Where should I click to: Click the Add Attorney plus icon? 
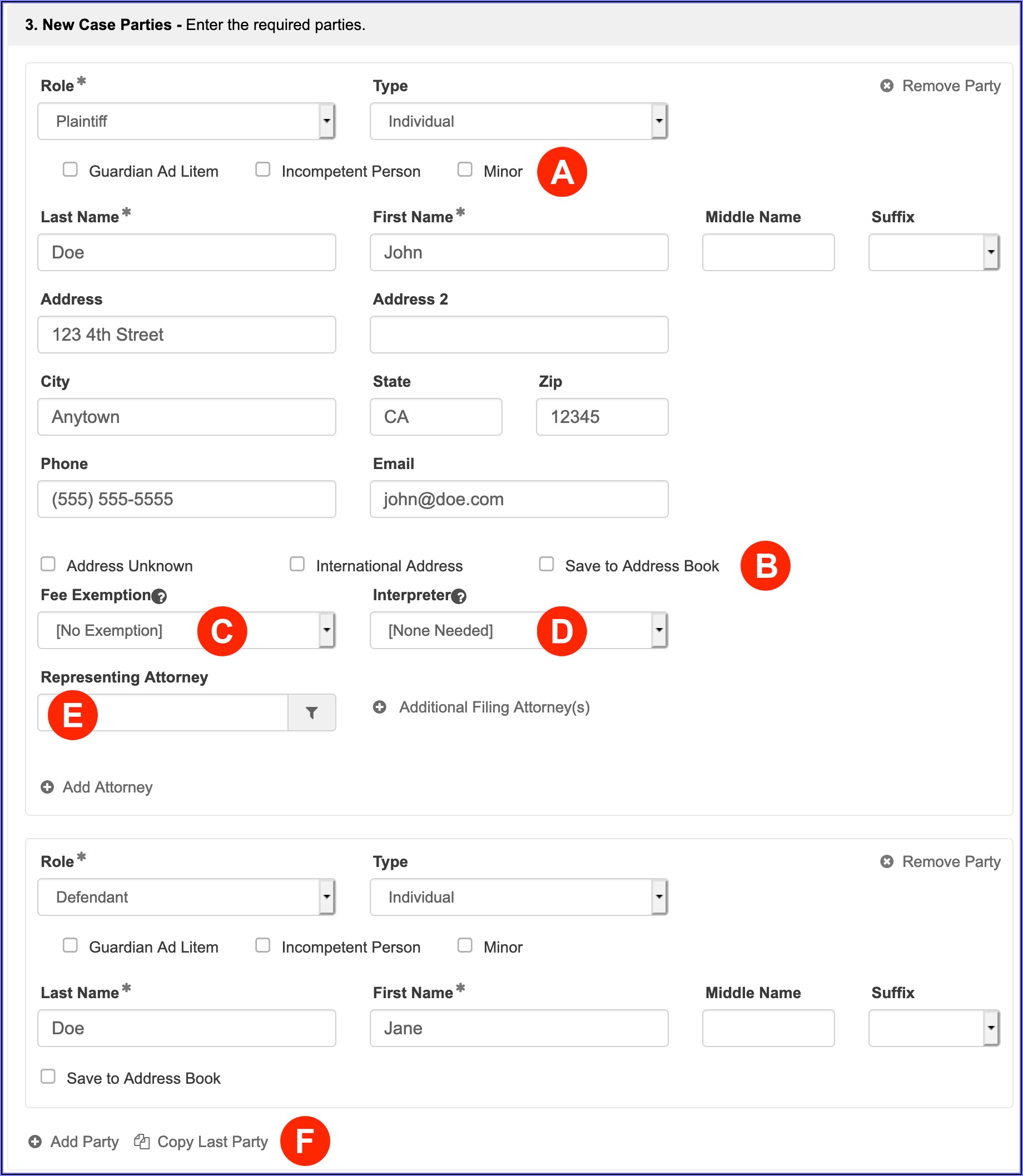point(47,787)
